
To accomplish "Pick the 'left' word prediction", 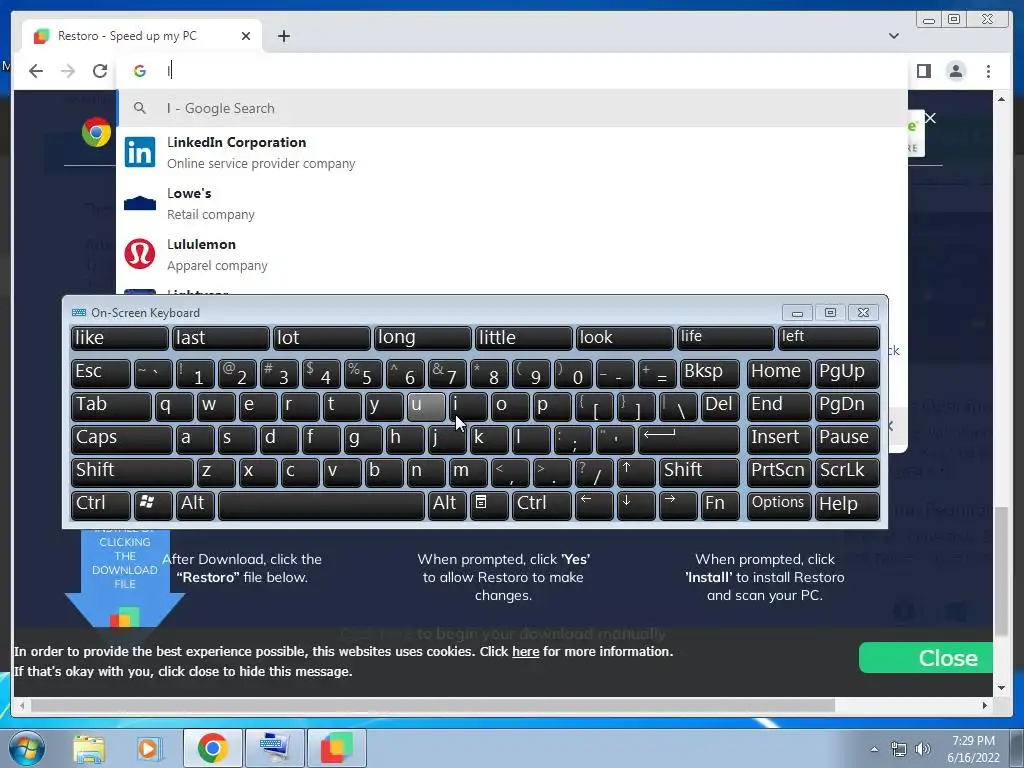I will pos(829,338).
